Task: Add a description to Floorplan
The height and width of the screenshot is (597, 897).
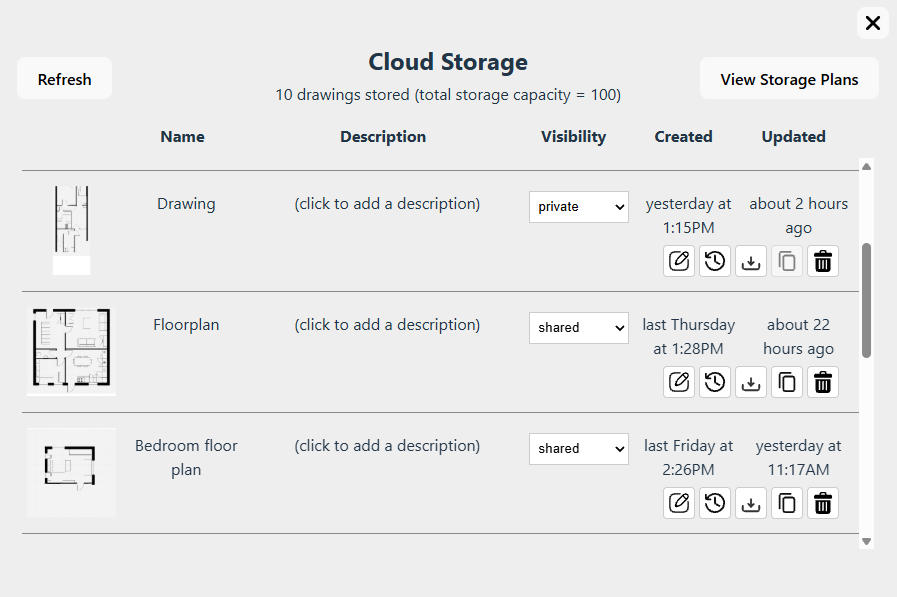Action: coord(387,325)
